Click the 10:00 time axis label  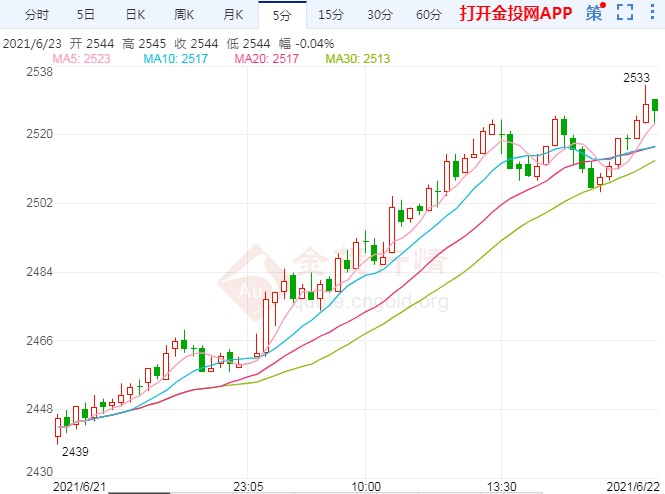tap(366, 487)
